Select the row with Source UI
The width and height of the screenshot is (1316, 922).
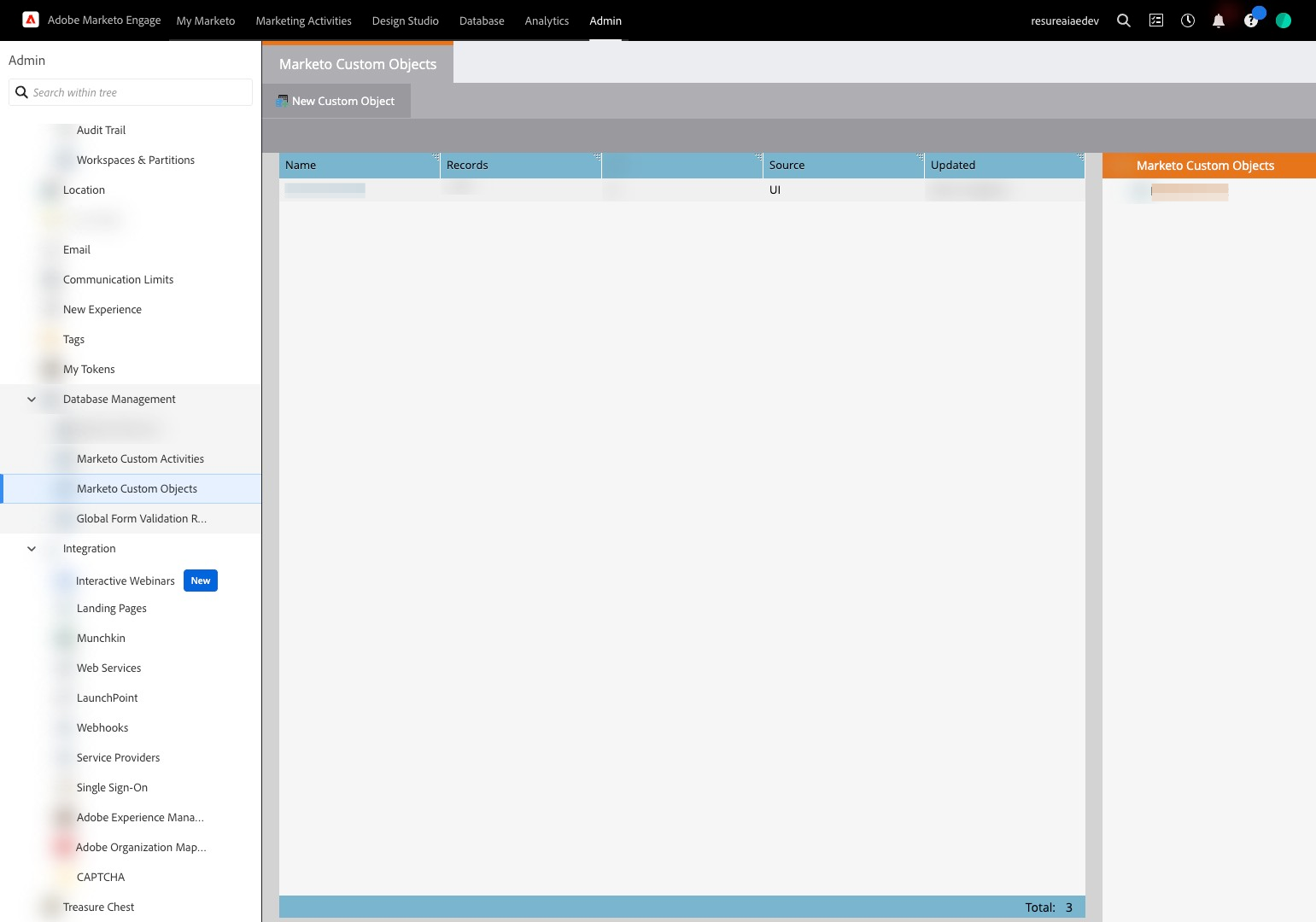coord(681,190)
